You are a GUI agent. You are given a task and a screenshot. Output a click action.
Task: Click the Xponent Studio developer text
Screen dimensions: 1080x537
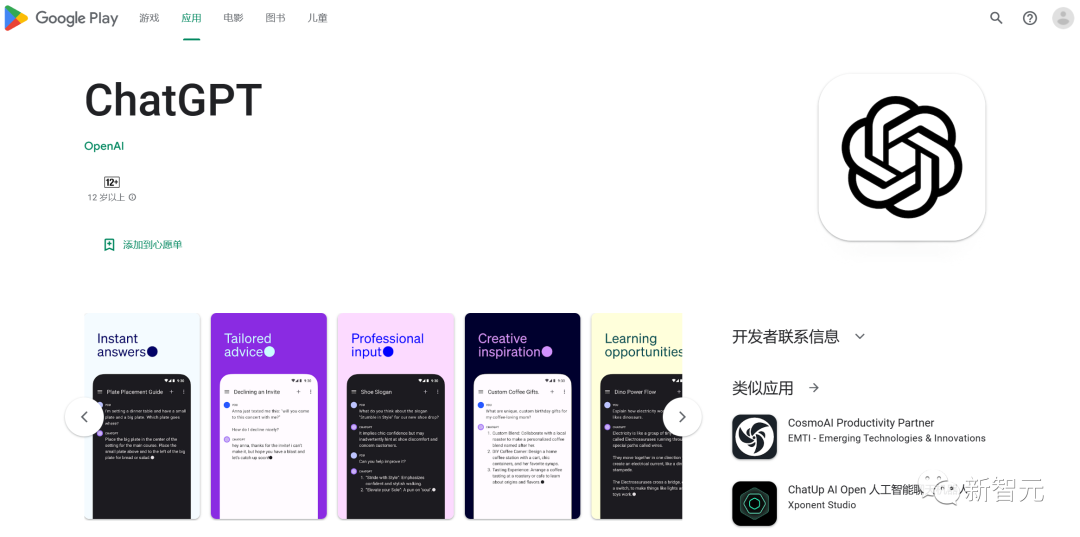point(822,505)
